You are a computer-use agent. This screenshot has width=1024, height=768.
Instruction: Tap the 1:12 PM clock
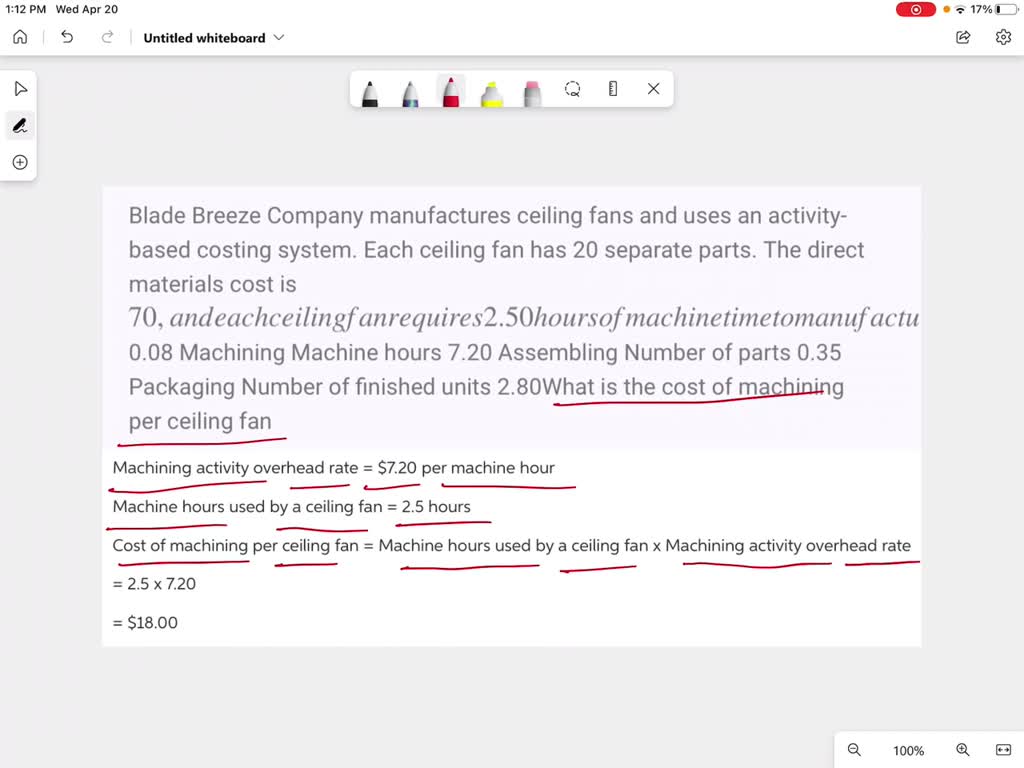(x=25, y=9)
